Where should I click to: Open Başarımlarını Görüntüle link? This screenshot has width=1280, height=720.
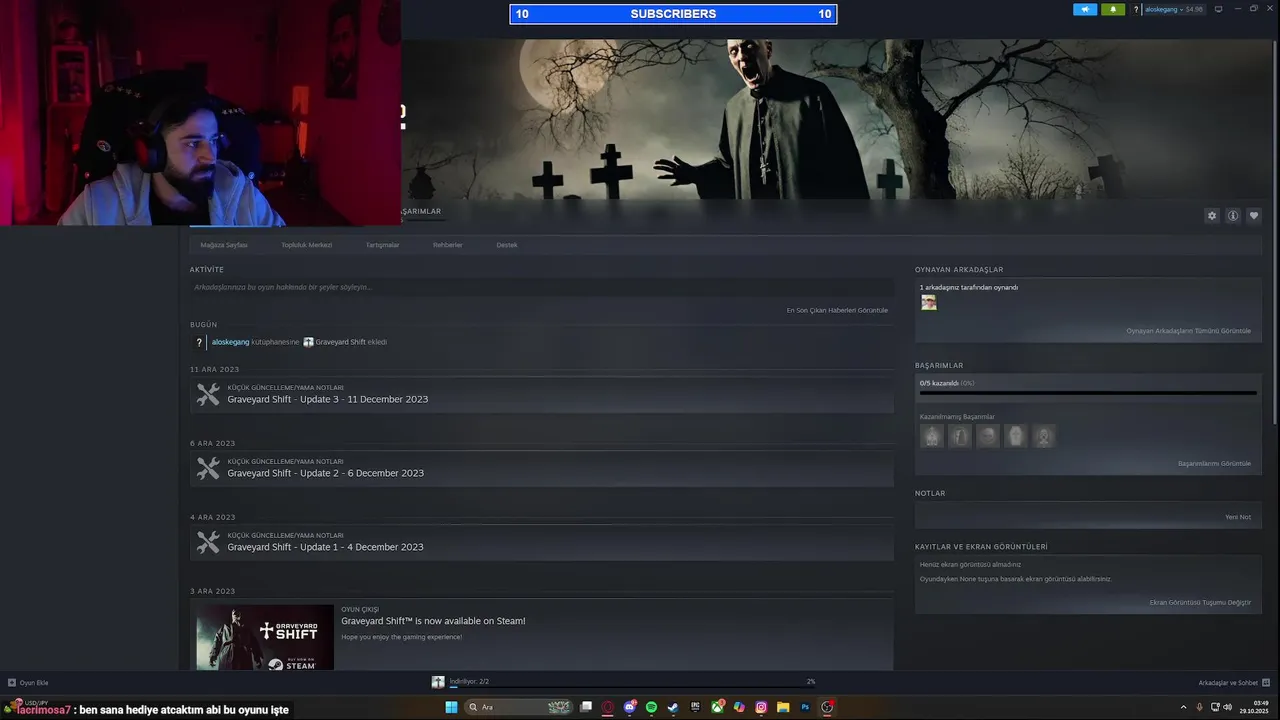1214,464
